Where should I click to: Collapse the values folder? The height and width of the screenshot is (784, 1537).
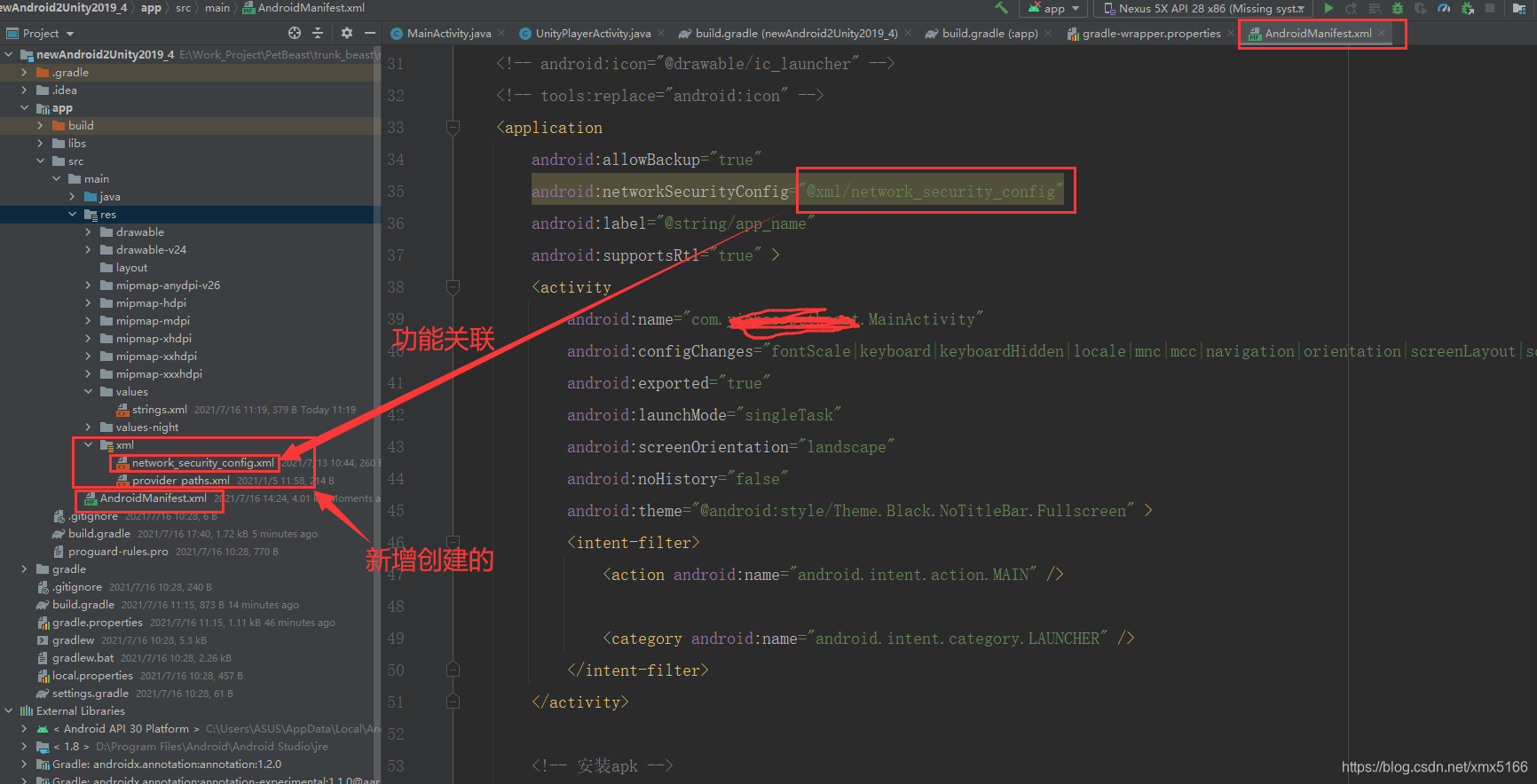coord(88,392)
